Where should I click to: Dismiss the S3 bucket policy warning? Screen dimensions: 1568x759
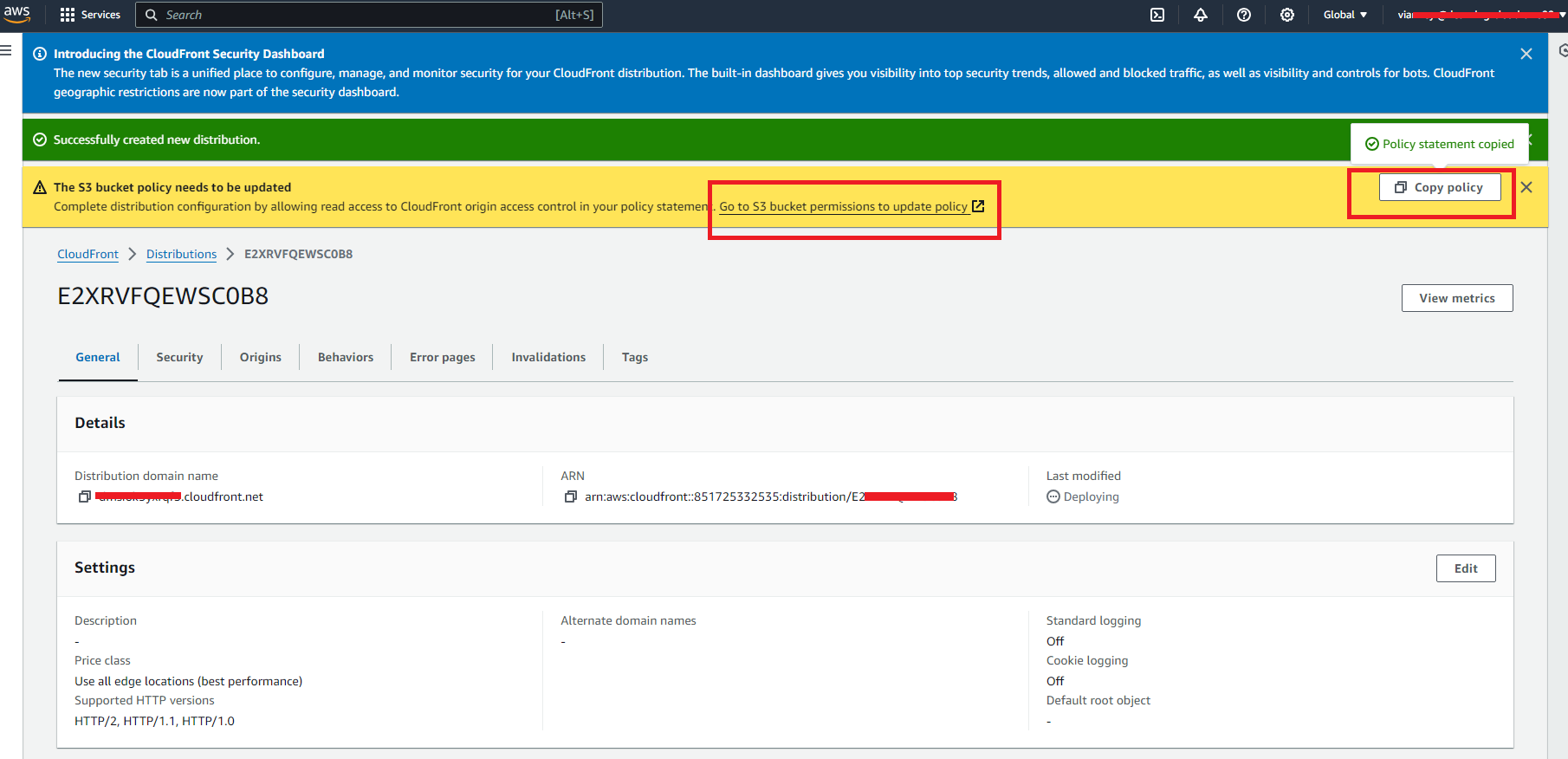pyautogui.click(x=1526, y=187)
